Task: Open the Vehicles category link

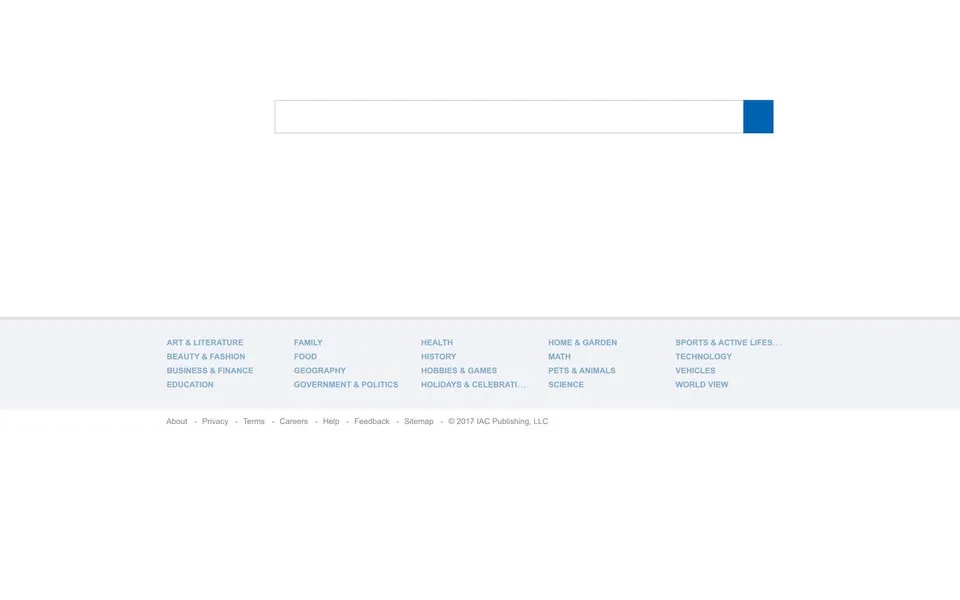Action: [695, 371]
